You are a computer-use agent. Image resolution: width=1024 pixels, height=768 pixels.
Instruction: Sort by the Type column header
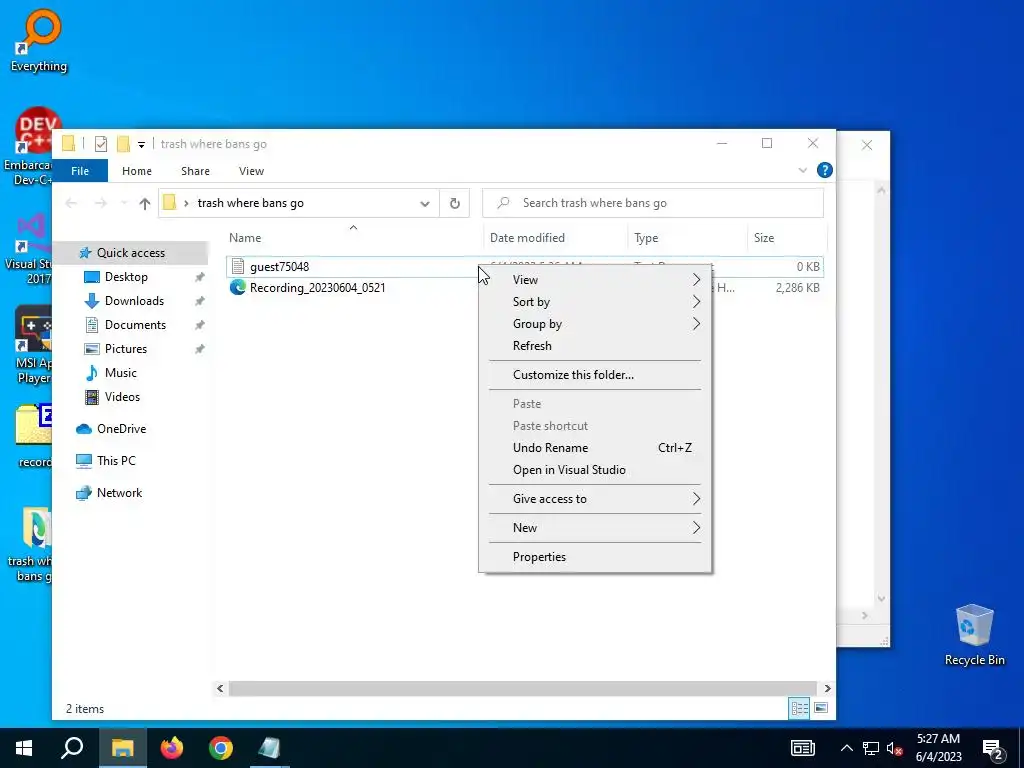tap(687, 238)
